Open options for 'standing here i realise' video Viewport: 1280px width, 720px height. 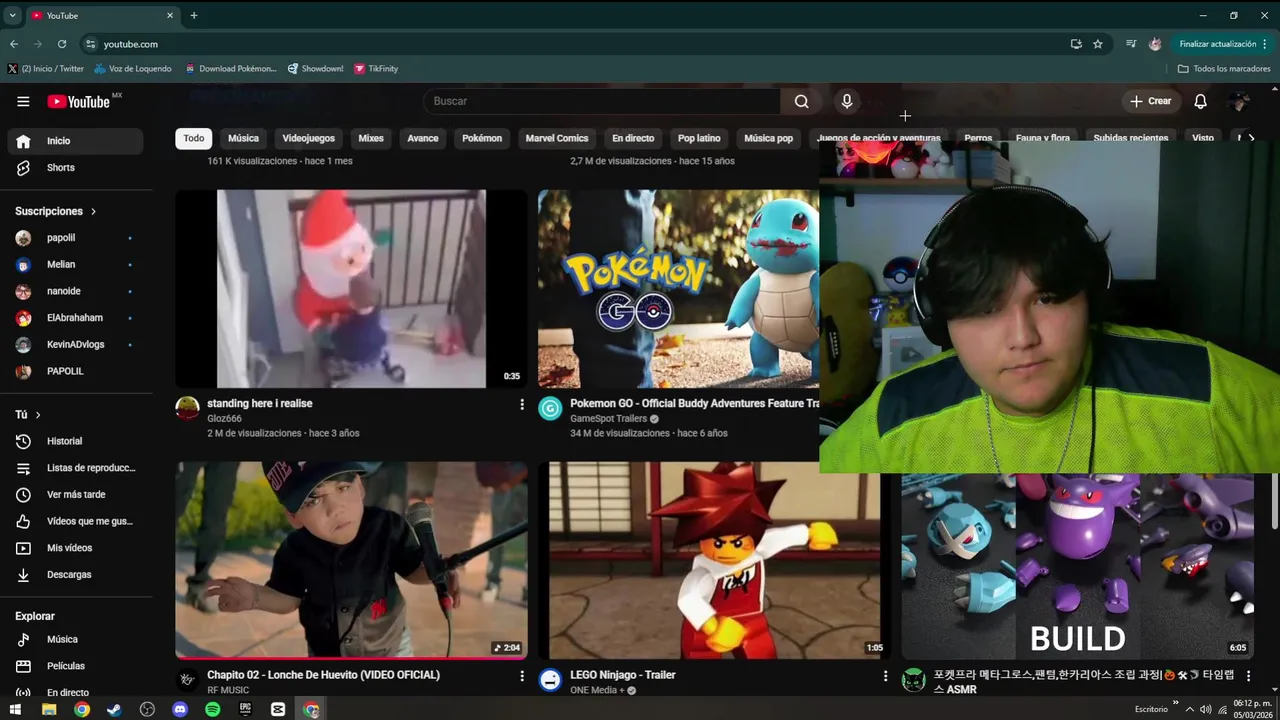(521, 404)
